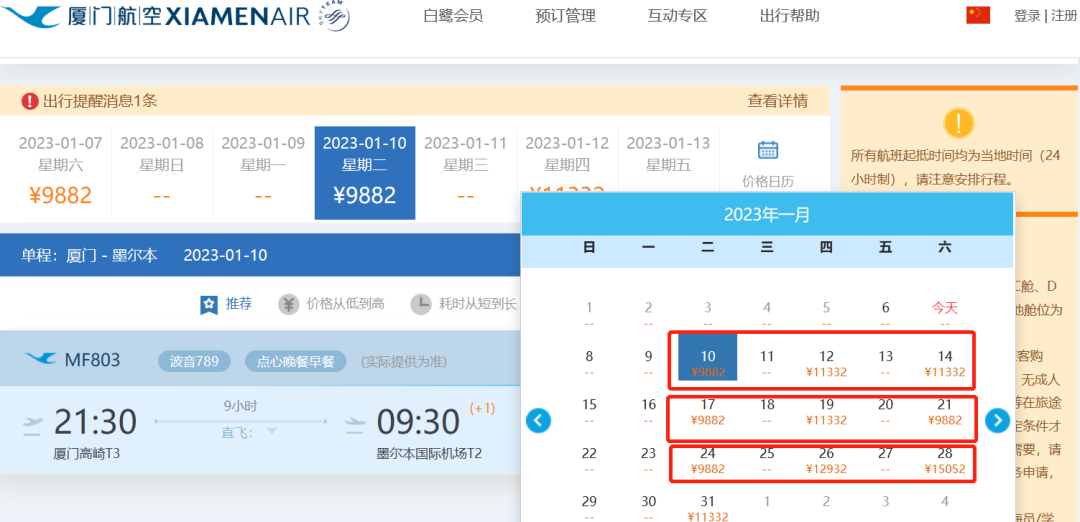Click the yen icon for price sorting
This screenshot has height=522, width=1080.
tap(289, 304)
